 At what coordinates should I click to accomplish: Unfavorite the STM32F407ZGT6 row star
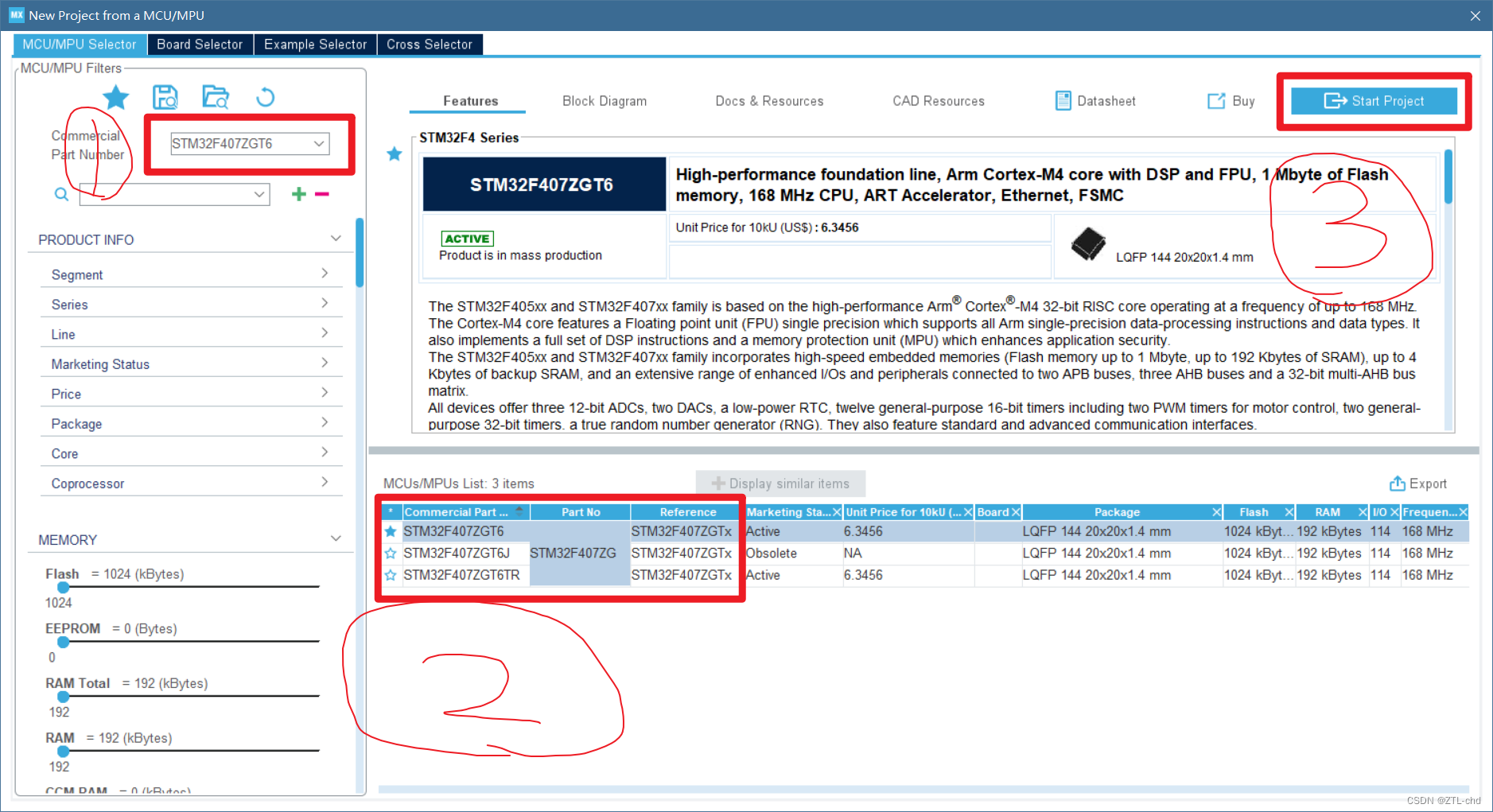(391, 531)
